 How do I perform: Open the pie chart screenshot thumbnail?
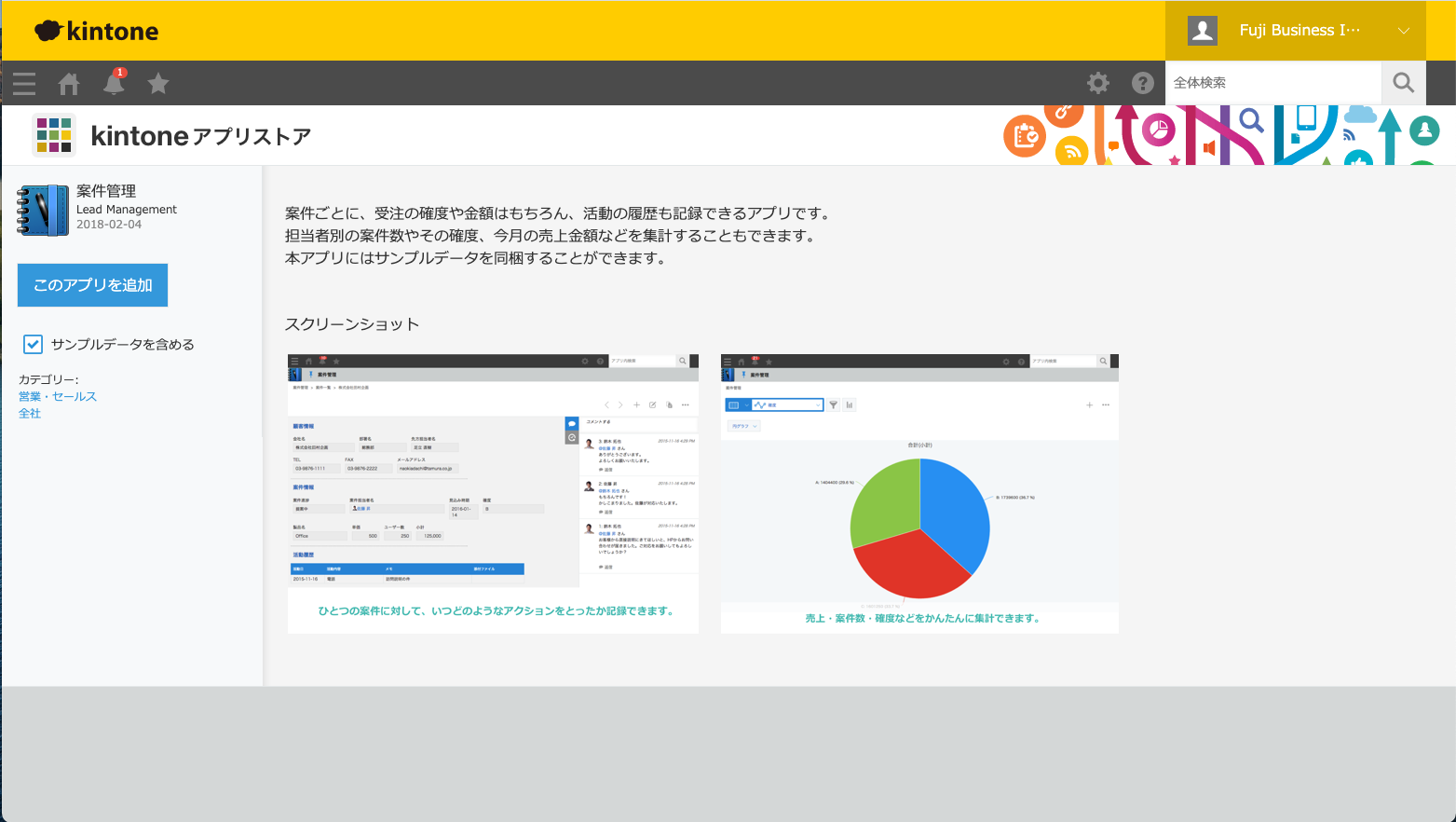[919, 494]
